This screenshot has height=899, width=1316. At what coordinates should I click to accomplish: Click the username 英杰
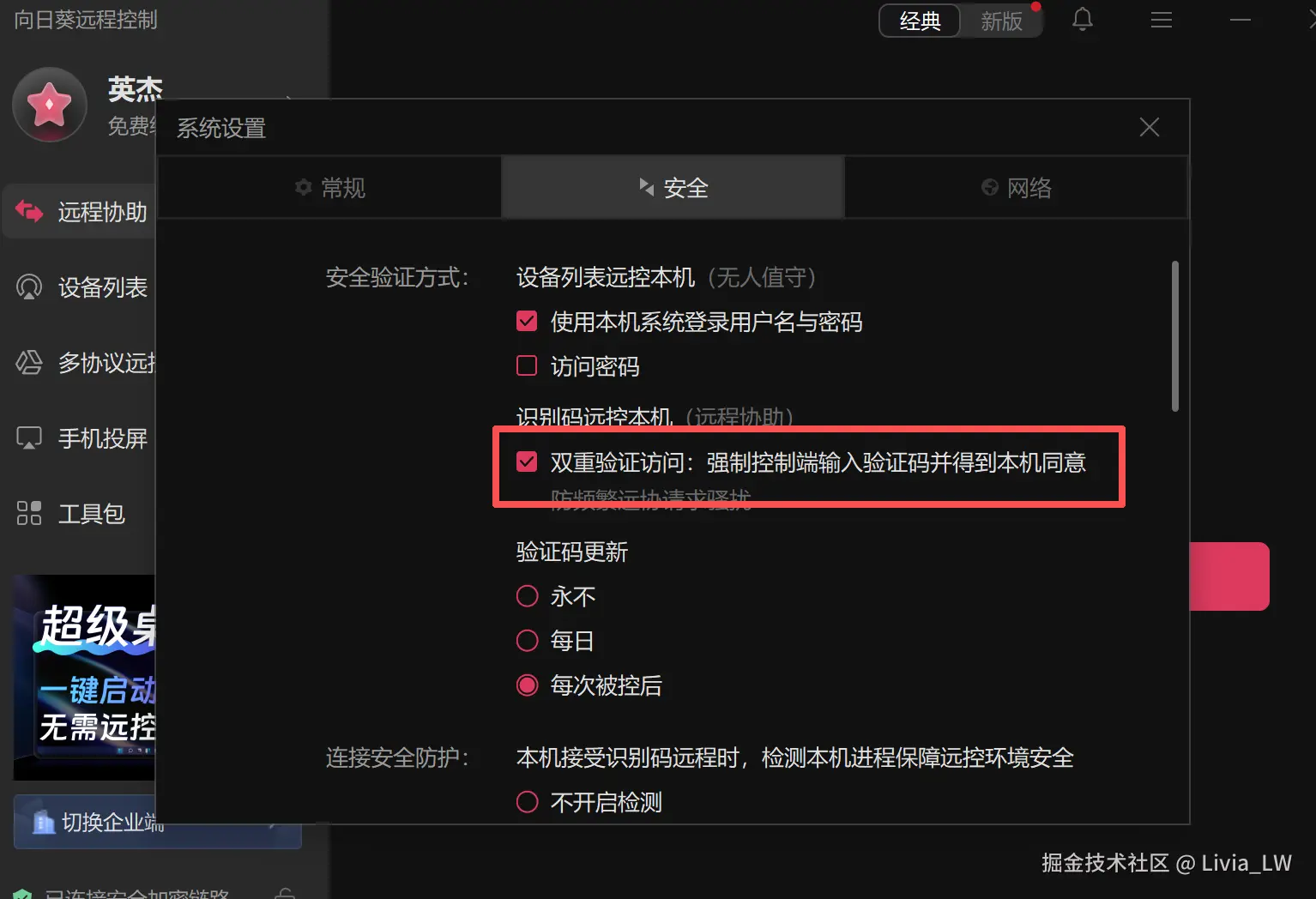pyautogui.click(x=136, y=88)
